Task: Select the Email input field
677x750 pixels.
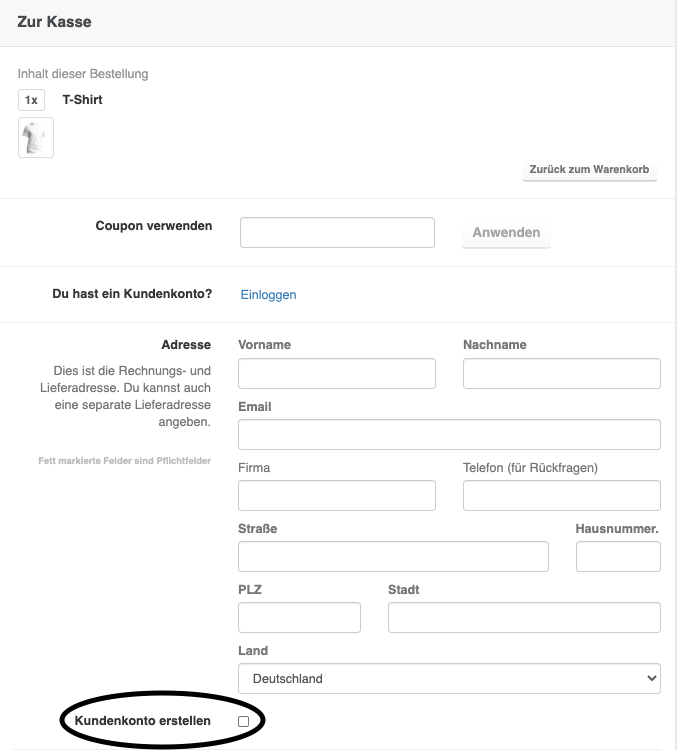Action: pyautogui.click(x=449, y=434)
